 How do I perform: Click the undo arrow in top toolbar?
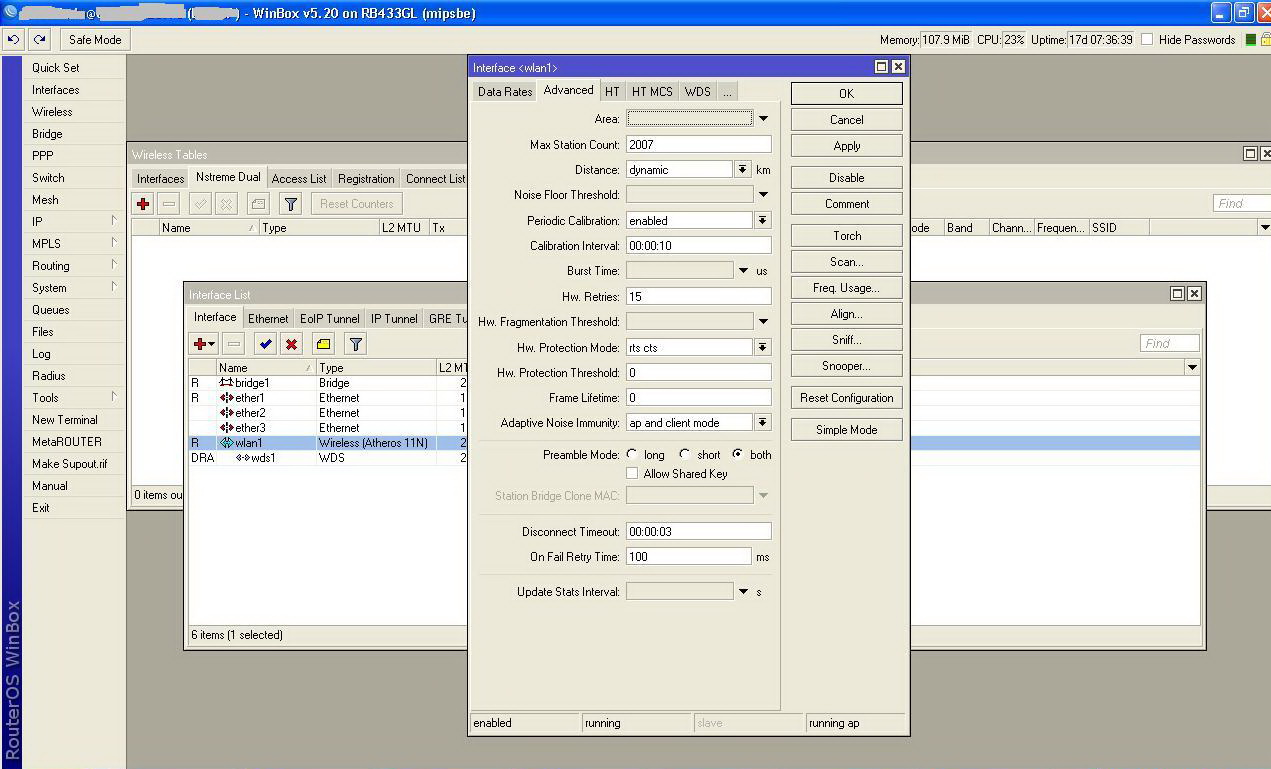[14, 40]
